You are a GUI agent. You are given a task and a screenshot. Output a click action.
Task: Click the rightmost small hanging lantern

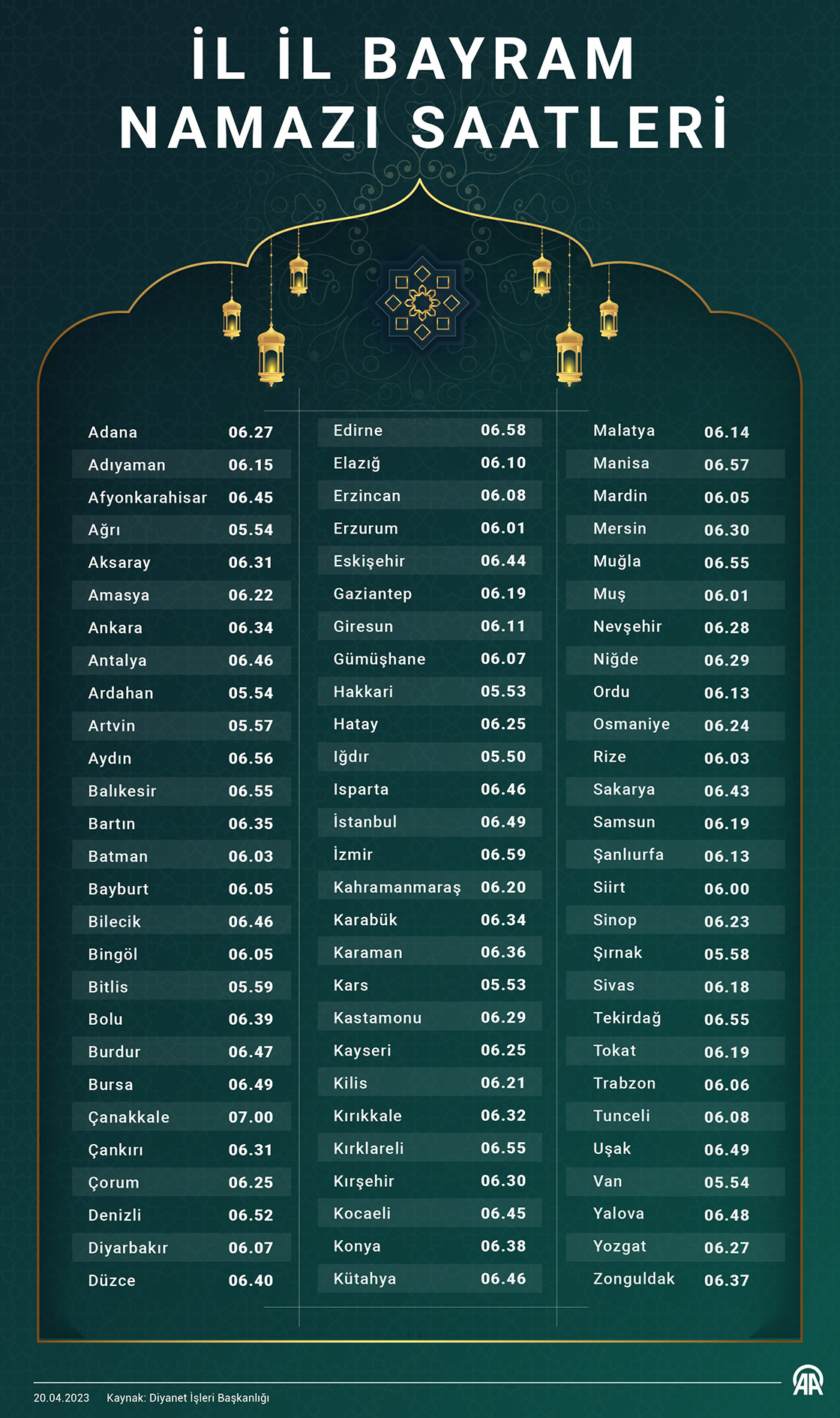tap(609, 317)
